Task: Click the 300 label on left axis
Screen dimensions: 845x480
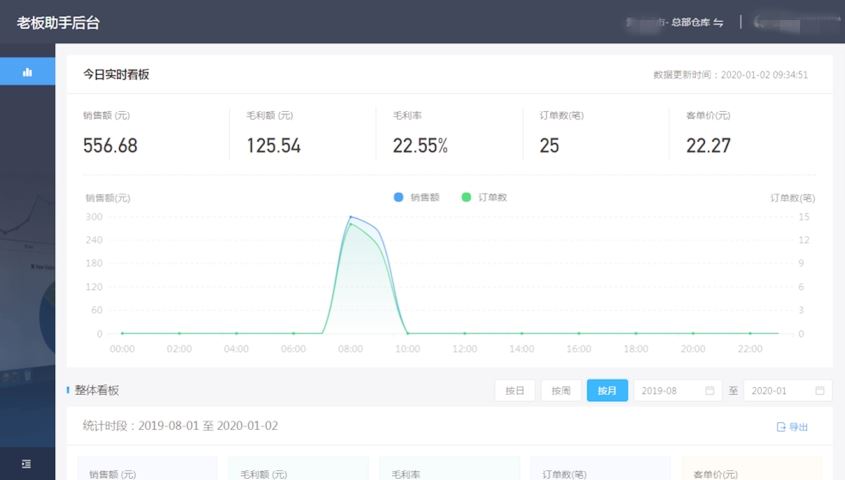Action: click(x=94, y=217)
